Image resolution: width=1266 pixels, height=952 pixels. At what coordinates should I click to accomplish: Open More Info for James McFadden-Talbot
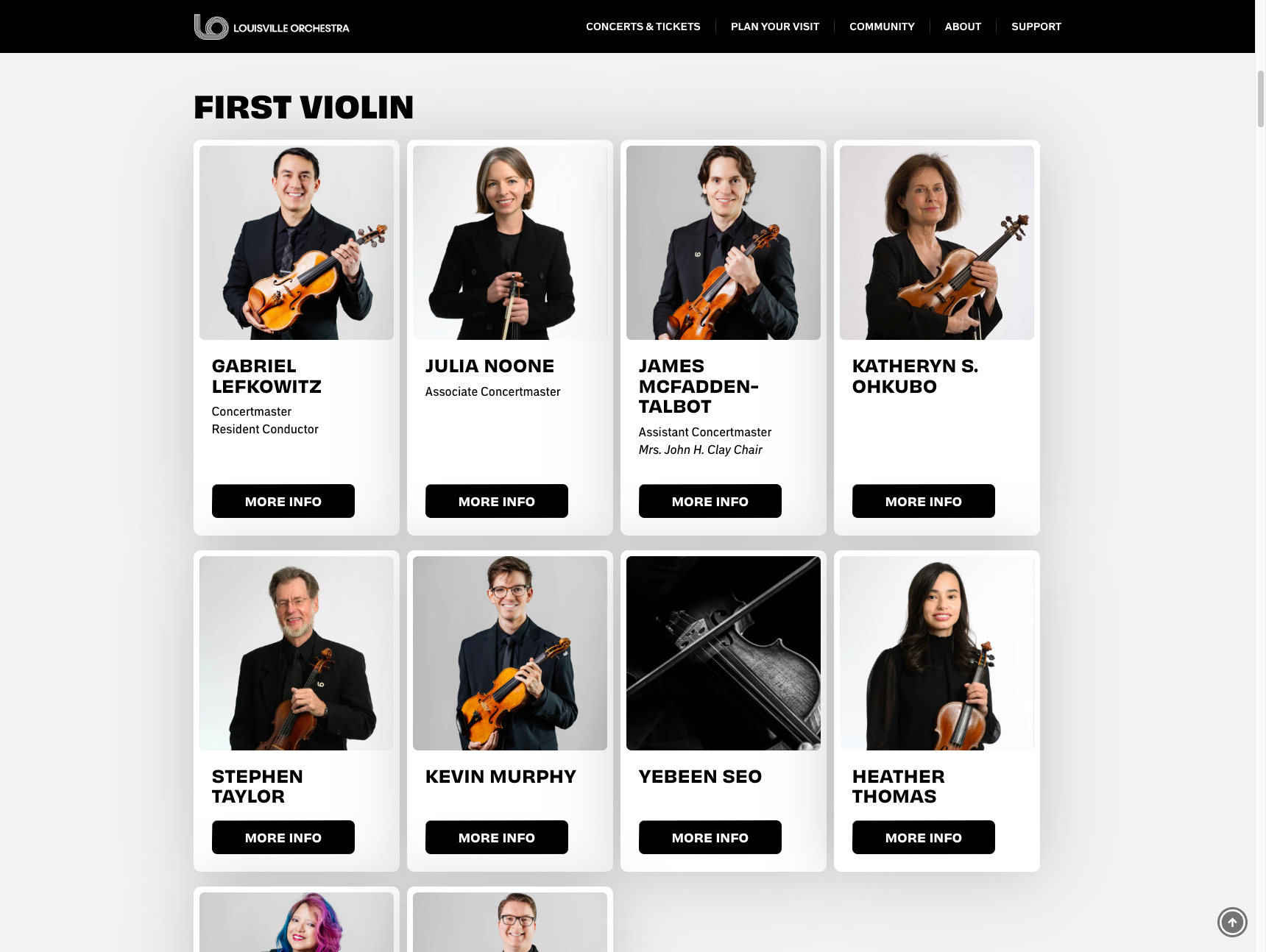coord(710,501)
